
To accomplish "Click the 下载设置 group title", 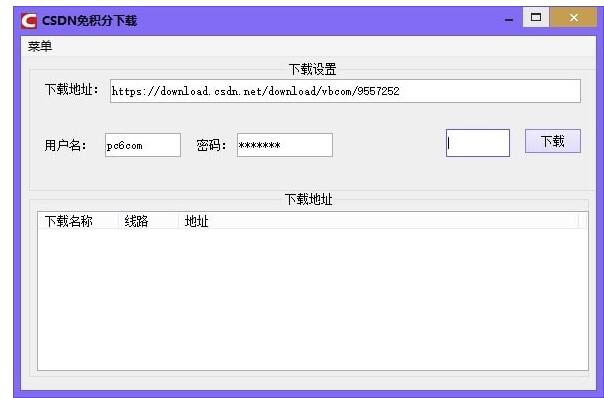I will point(312,69).
